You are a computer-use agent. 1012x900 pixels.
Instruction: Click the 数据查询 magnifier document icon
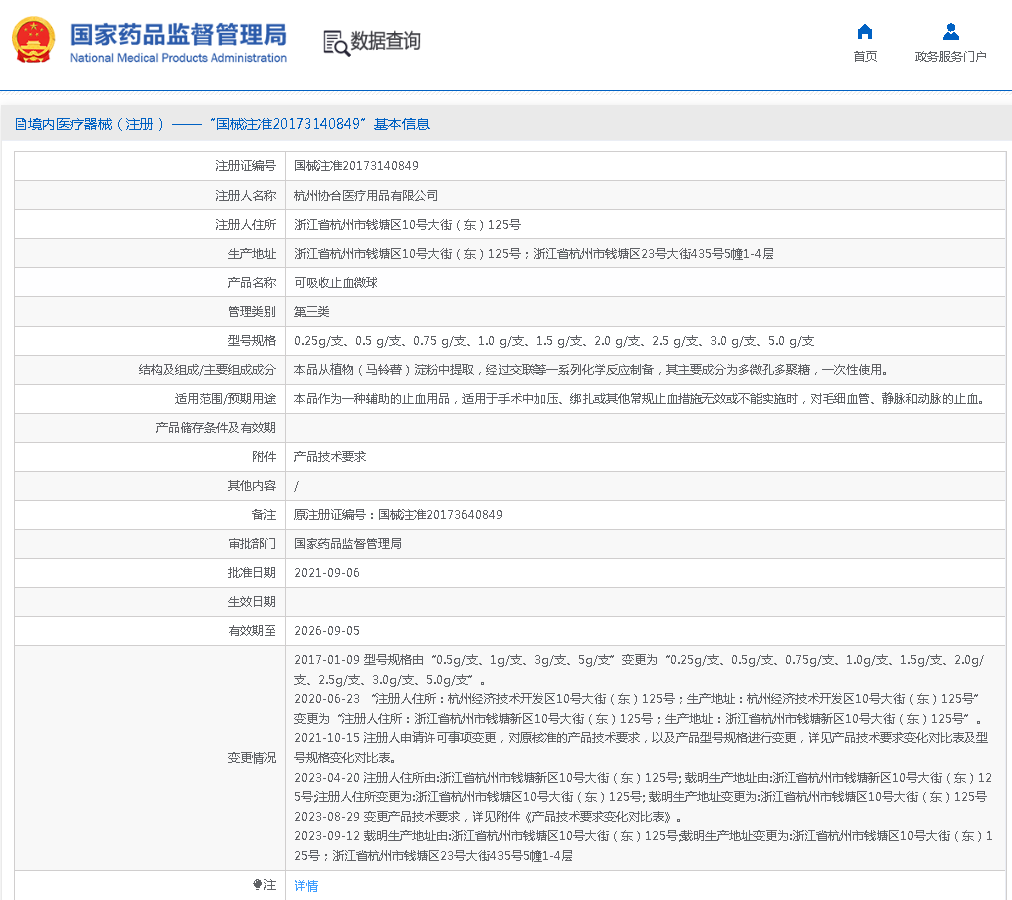[336, 42]
